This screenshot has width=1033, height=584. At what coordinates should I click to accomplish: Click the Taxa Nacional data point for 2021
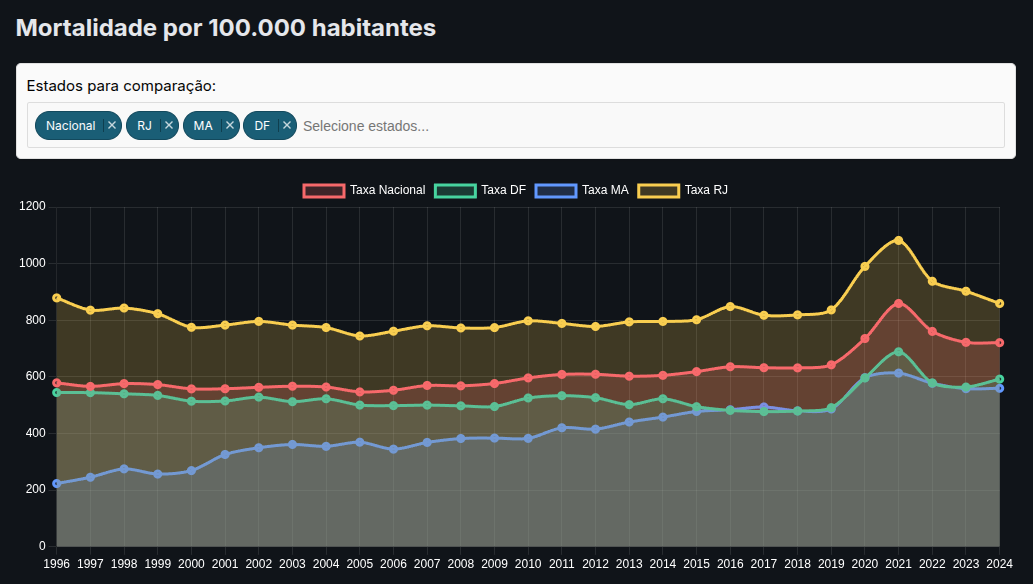pos(898,303)
